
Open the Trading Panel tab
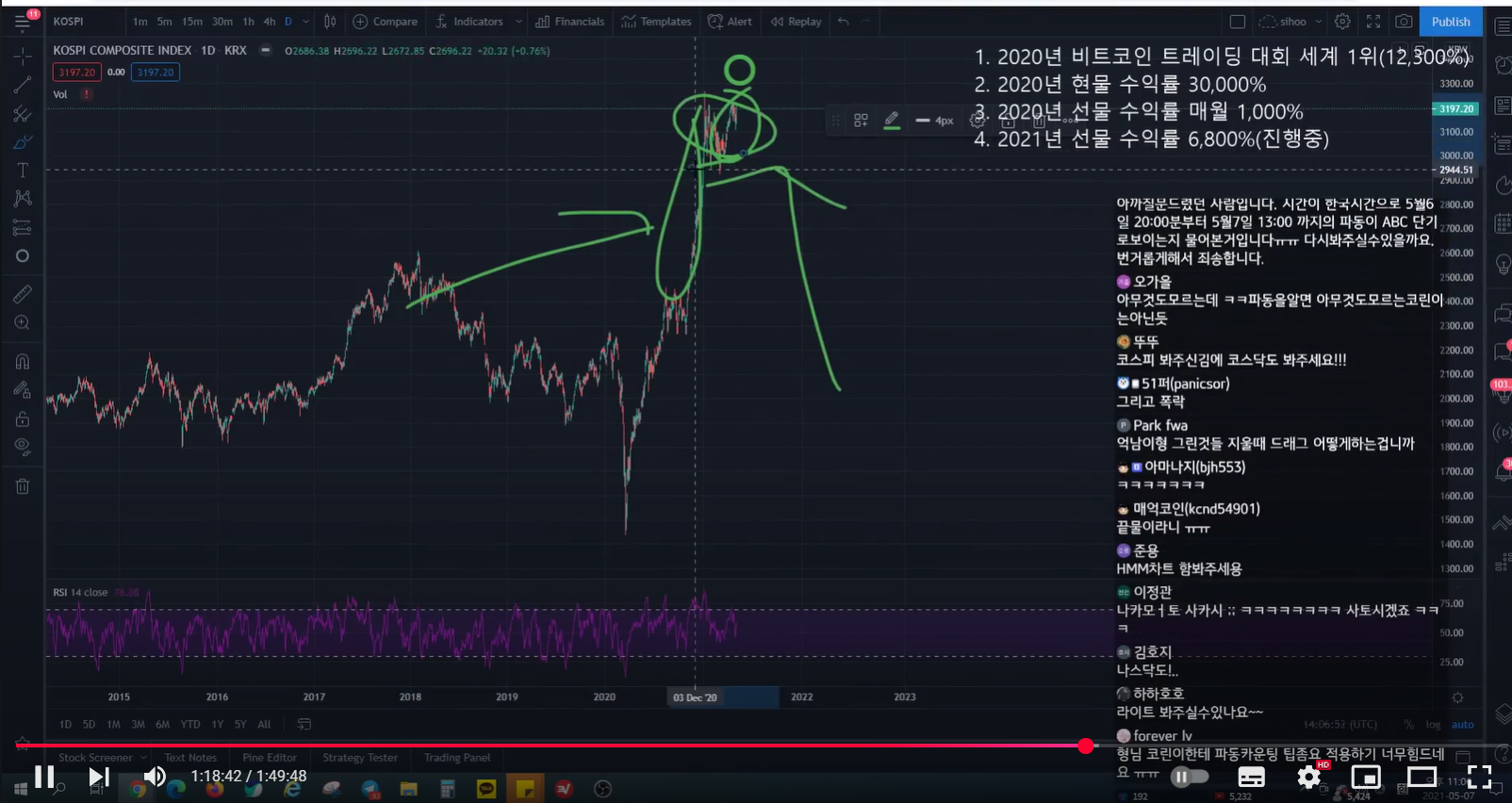pyautogui.click(x=457, y=758)
